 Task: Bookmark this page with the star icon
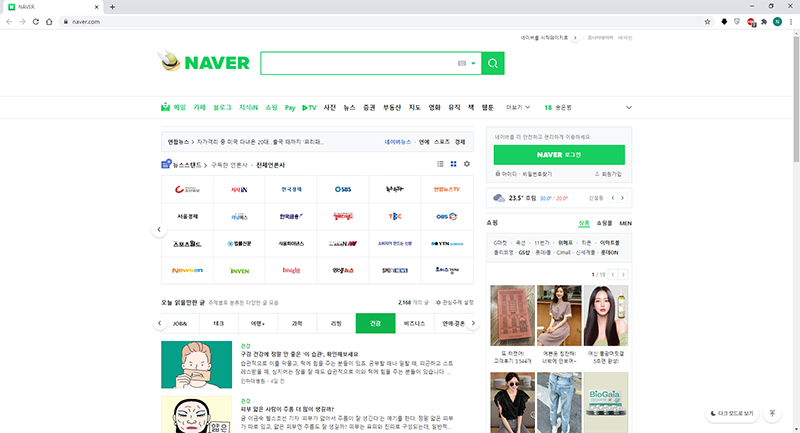[707, 21]
